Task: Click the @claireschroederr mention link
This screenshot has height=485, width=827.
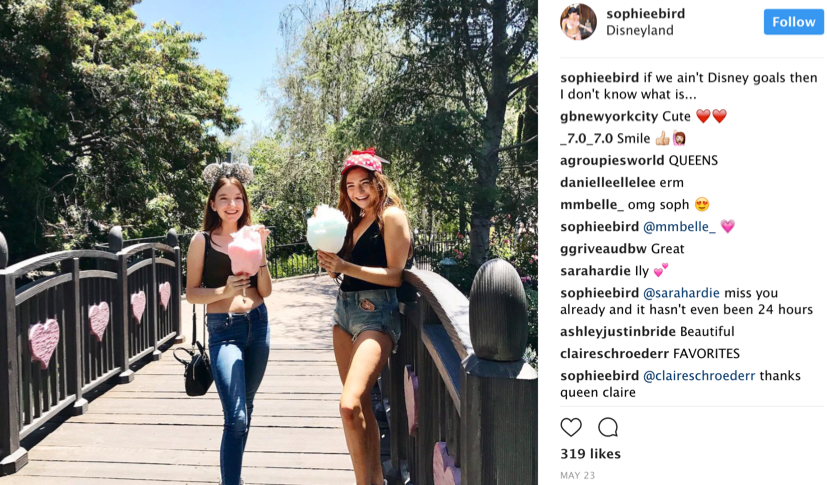Action: pos(699,376)
